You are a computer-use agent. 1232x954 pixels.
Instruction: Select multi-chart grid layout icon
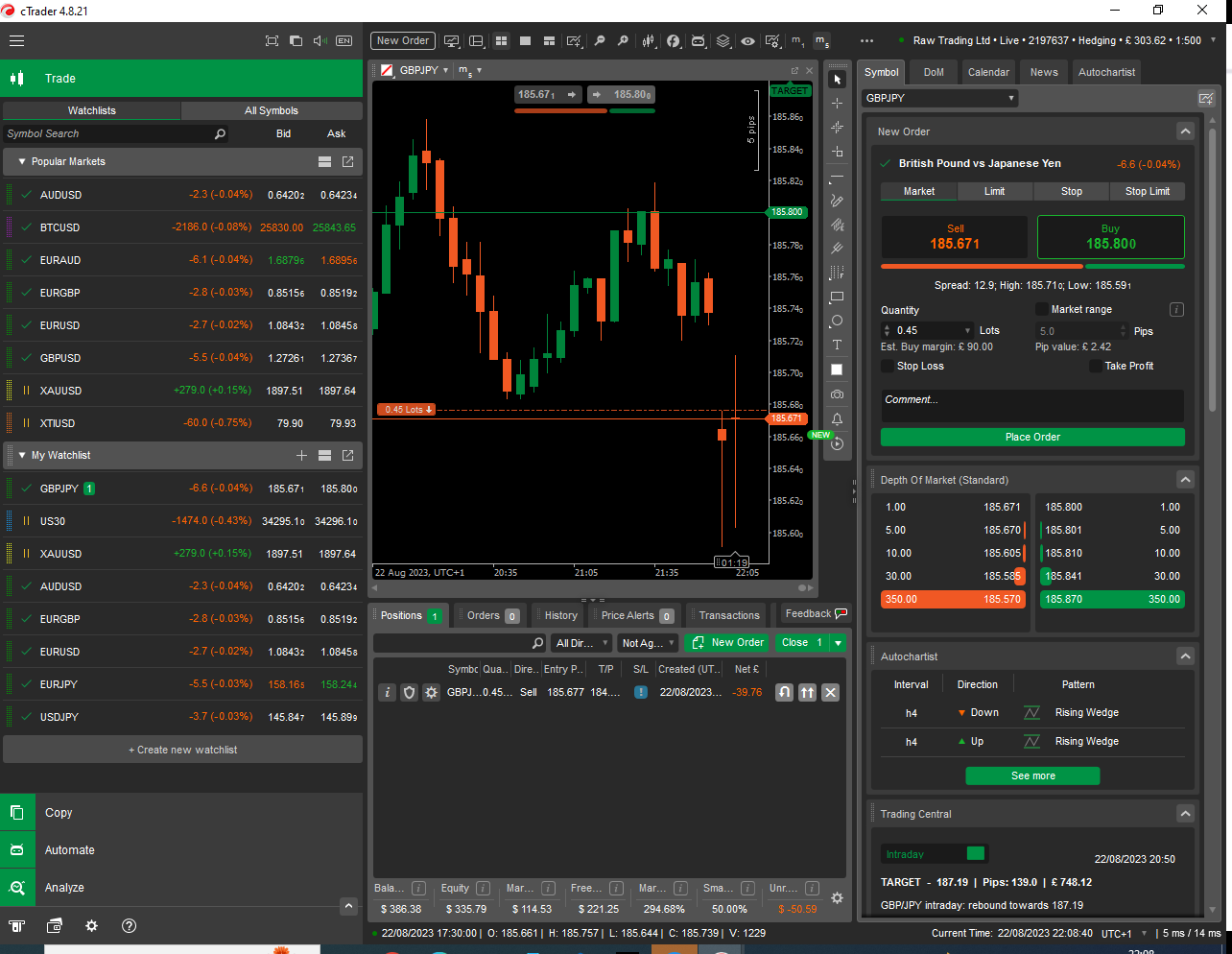501,40
